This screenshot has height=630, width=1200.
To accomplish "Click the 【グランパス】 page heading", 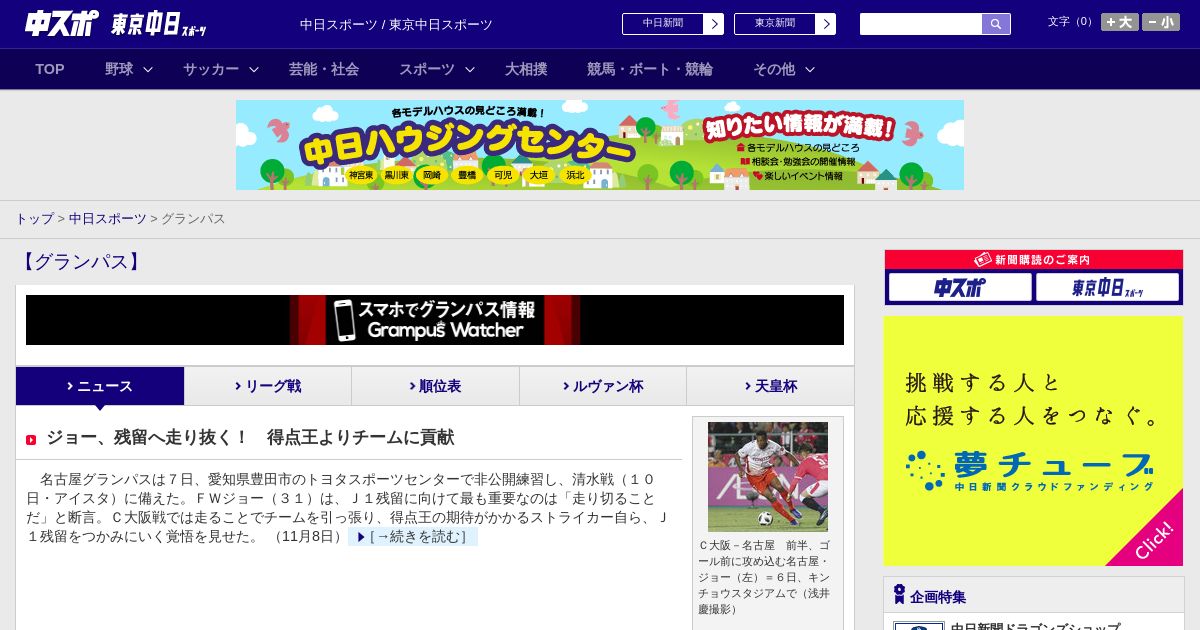I will (81, 262).
